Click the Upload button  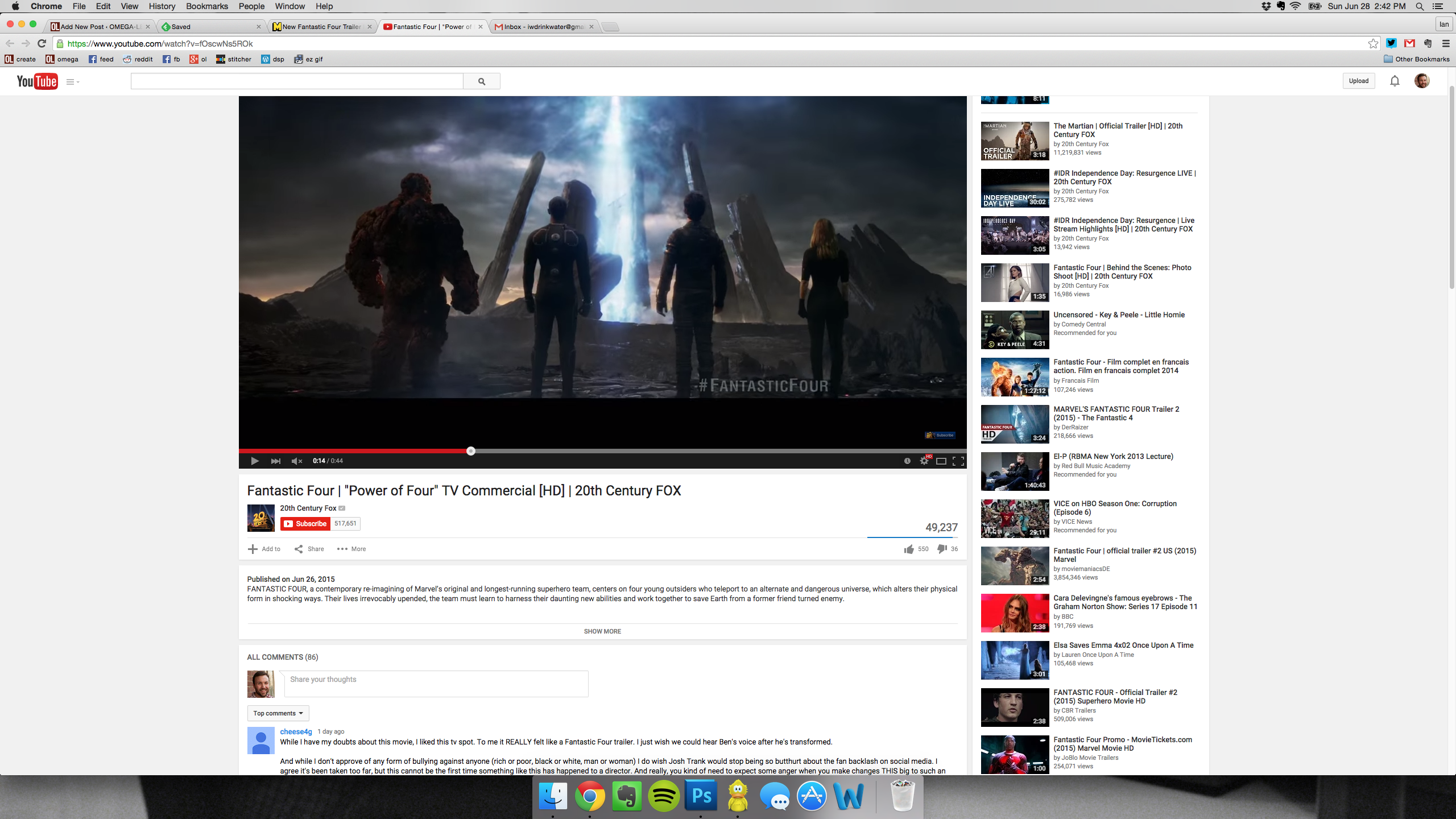[x=1358, y=81]
